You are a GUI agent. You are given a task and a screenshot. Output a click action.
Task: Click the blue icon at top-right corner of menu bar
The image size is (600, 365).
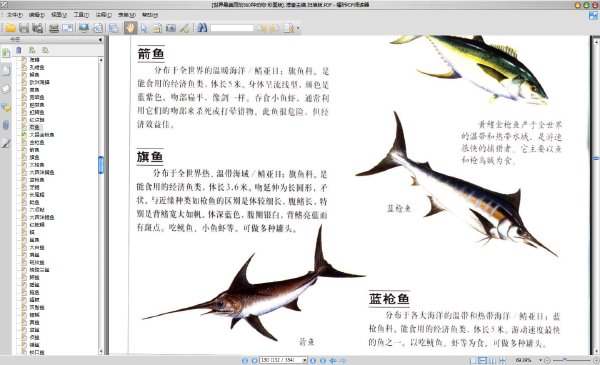[593, 15]
